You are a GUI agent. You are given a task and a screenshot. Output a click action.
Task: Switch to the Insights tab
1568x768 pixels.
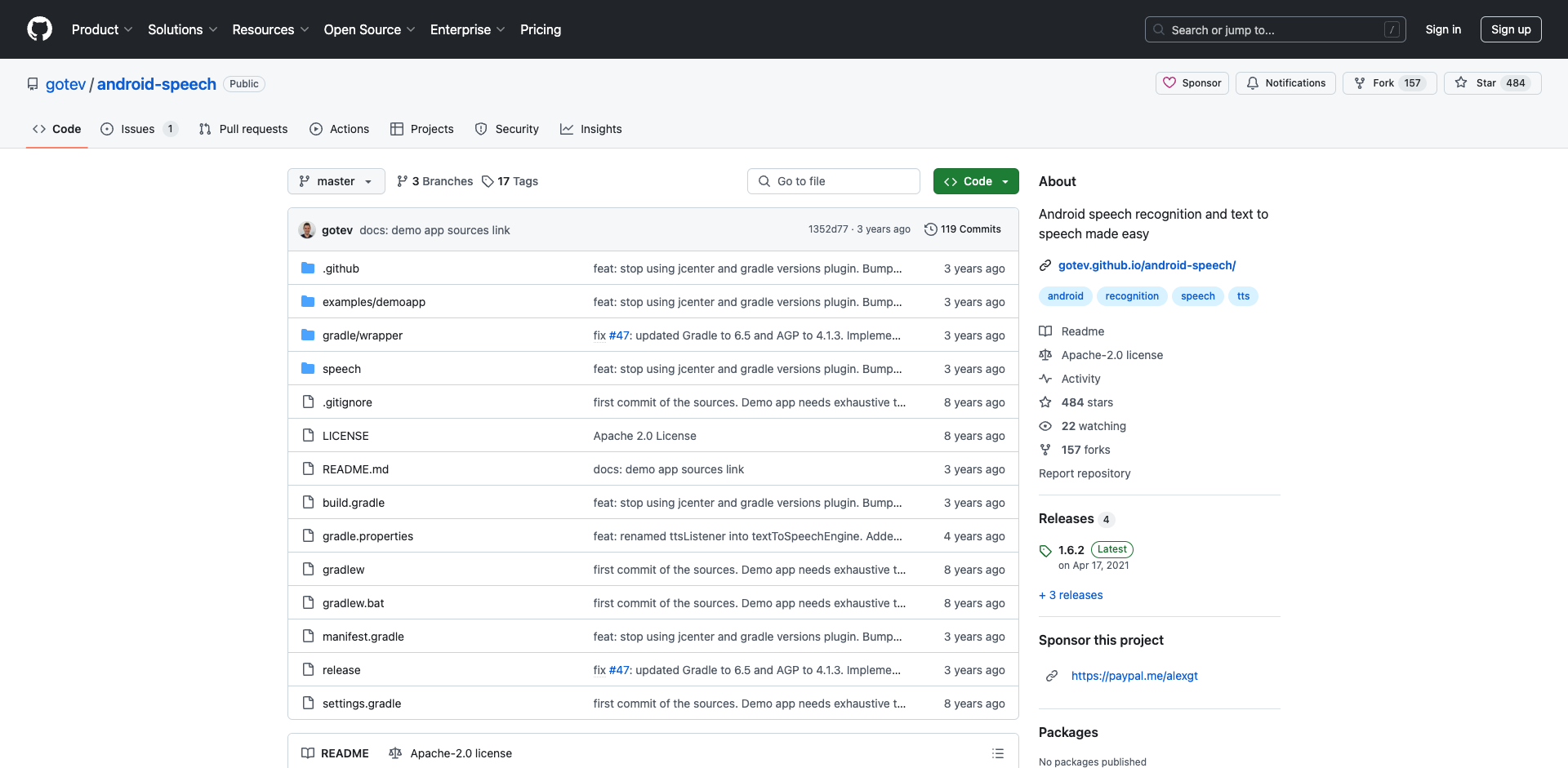click(591, 129)
